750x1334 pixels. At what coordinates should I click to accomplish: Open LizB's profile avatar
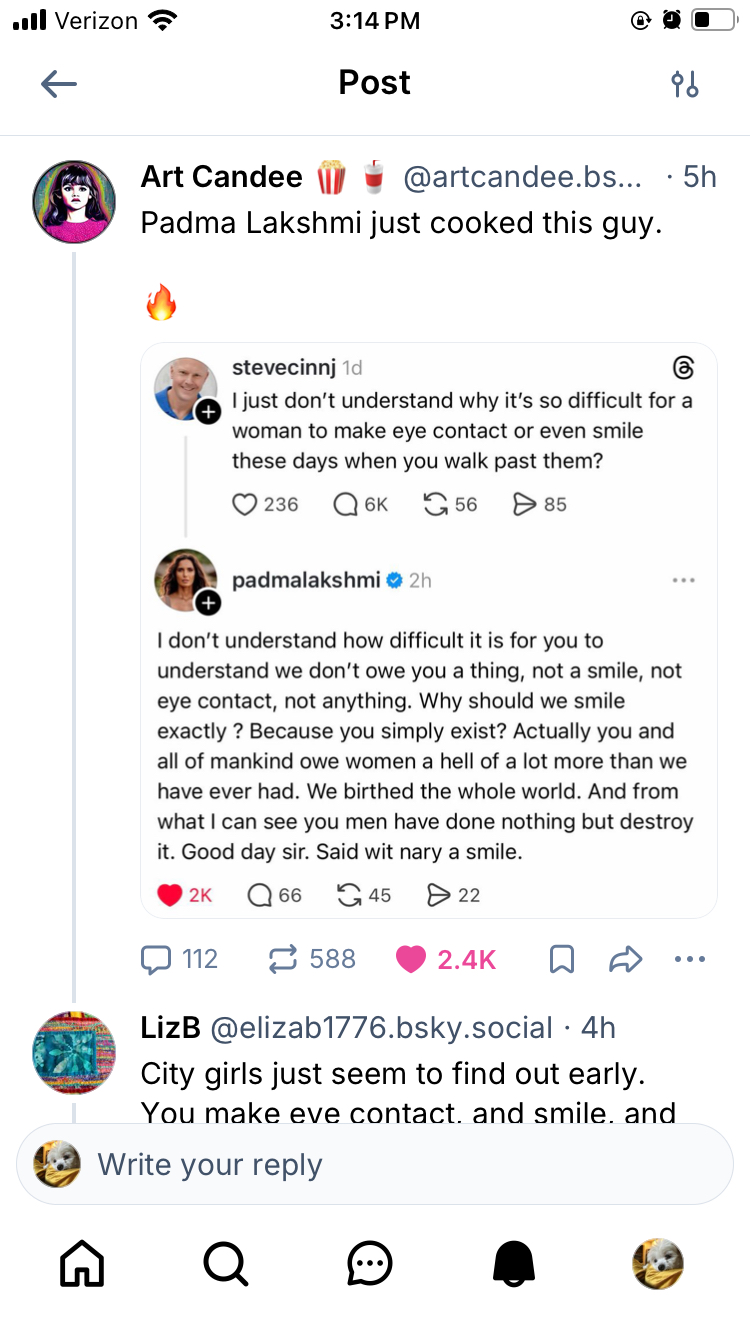click(x=74, y=1052)
